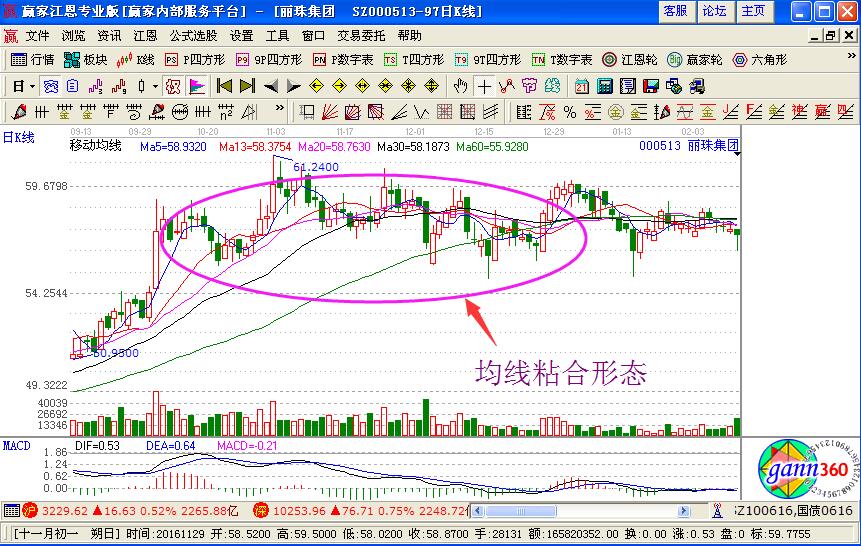861x546 pixels.
Task: Toggle the crosshair cursor tool
Action: (x=484, y=86)
